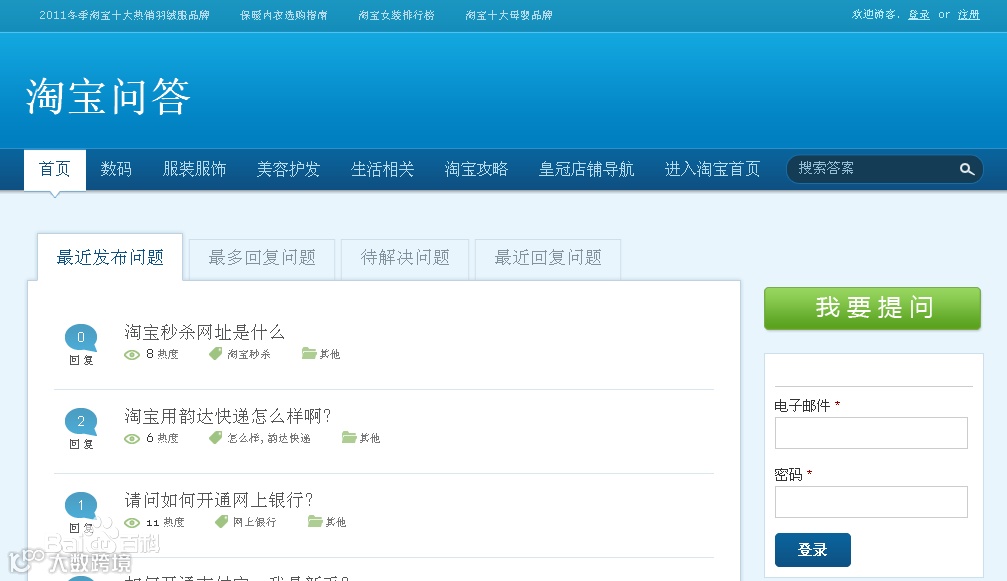Open 淘宝攻略 section

[477, 169]
